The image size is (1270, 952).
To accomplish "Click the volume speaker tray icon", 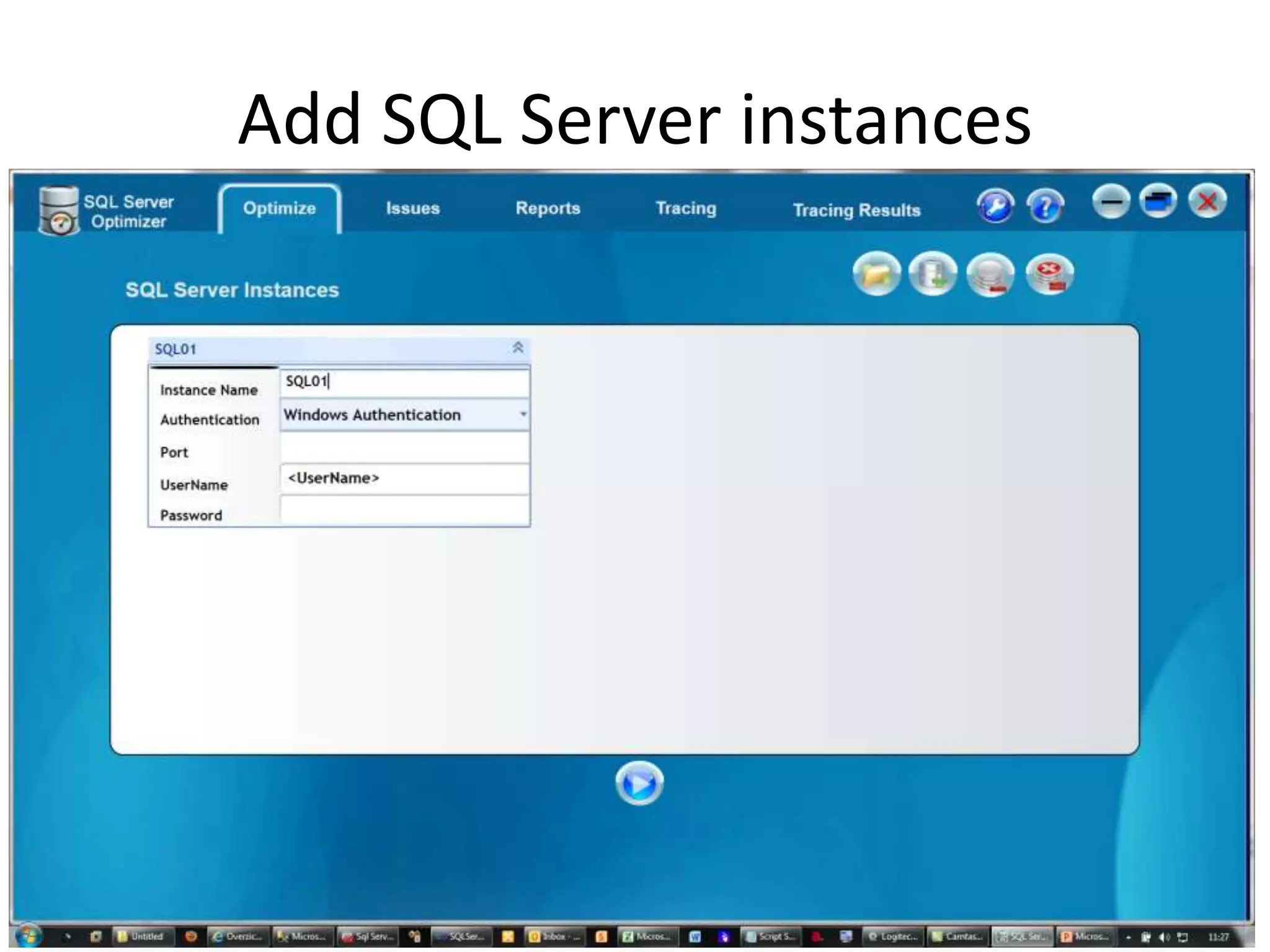I will coord(1163,937).
